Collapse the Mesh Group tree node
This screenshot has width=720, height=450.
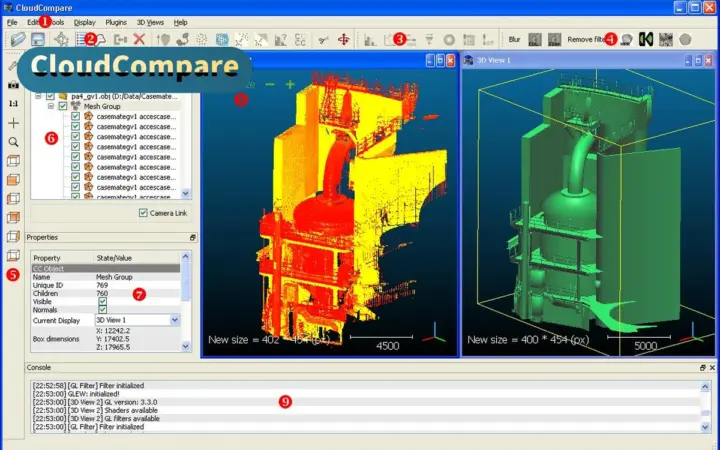tap(51, 106)
